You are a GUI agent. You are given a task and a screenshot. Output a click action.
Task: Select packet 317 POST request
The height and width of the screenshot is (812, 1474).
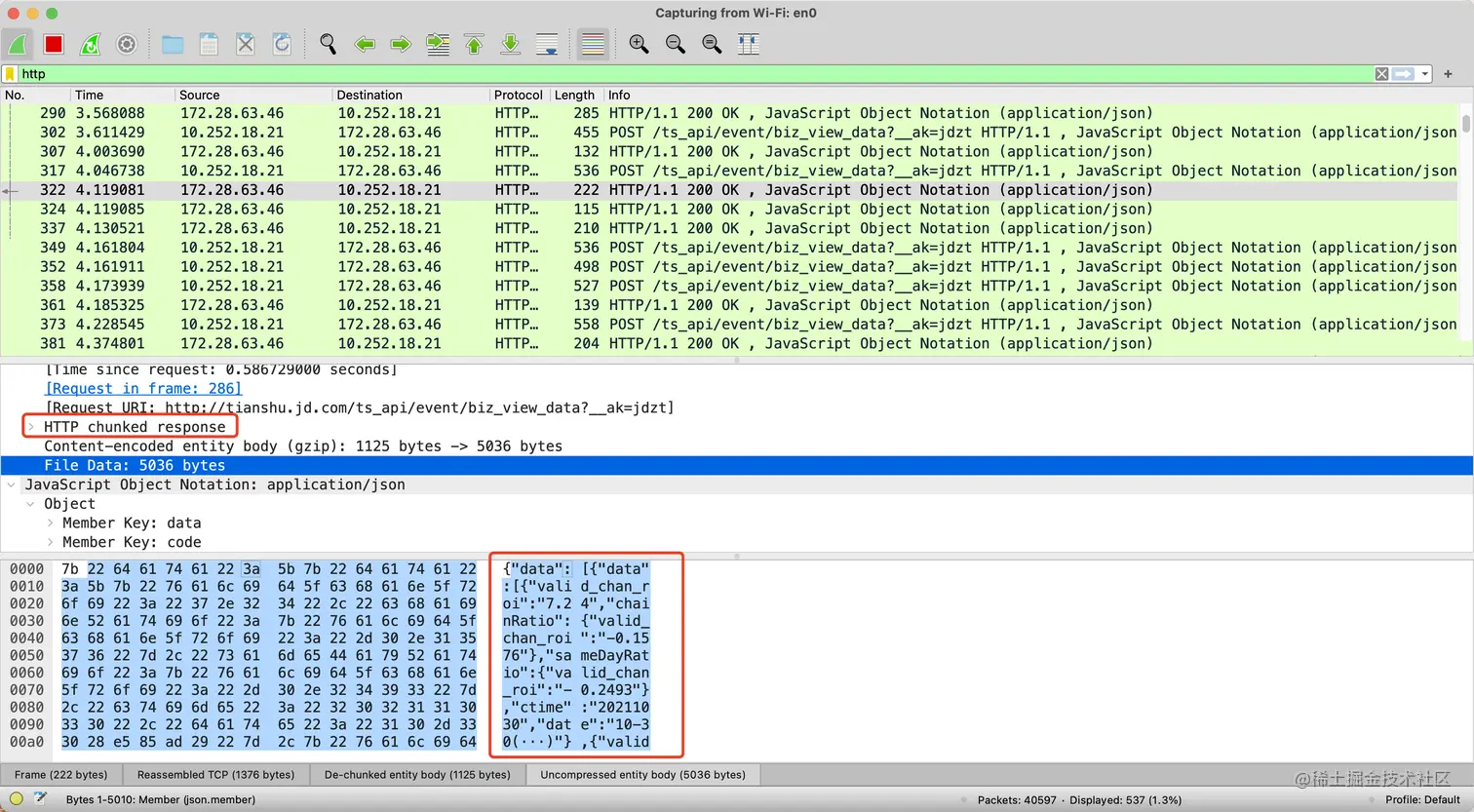click(731, 171)
